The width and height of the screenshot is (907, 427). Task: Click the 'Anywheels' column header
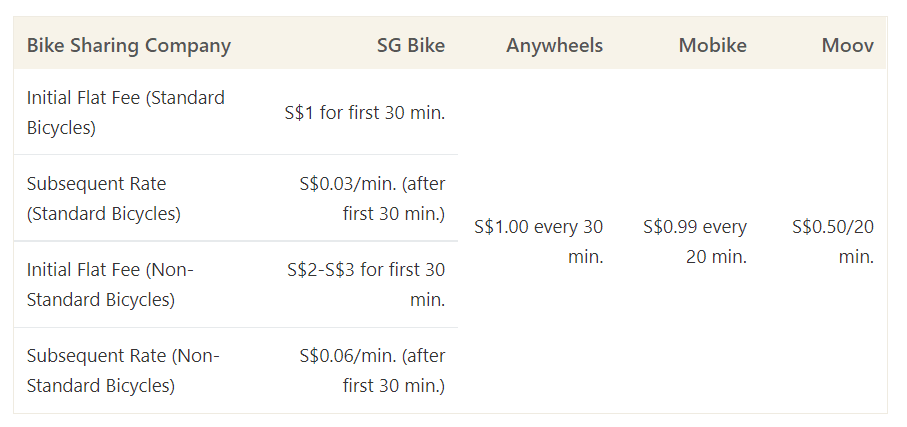point(554,45)
